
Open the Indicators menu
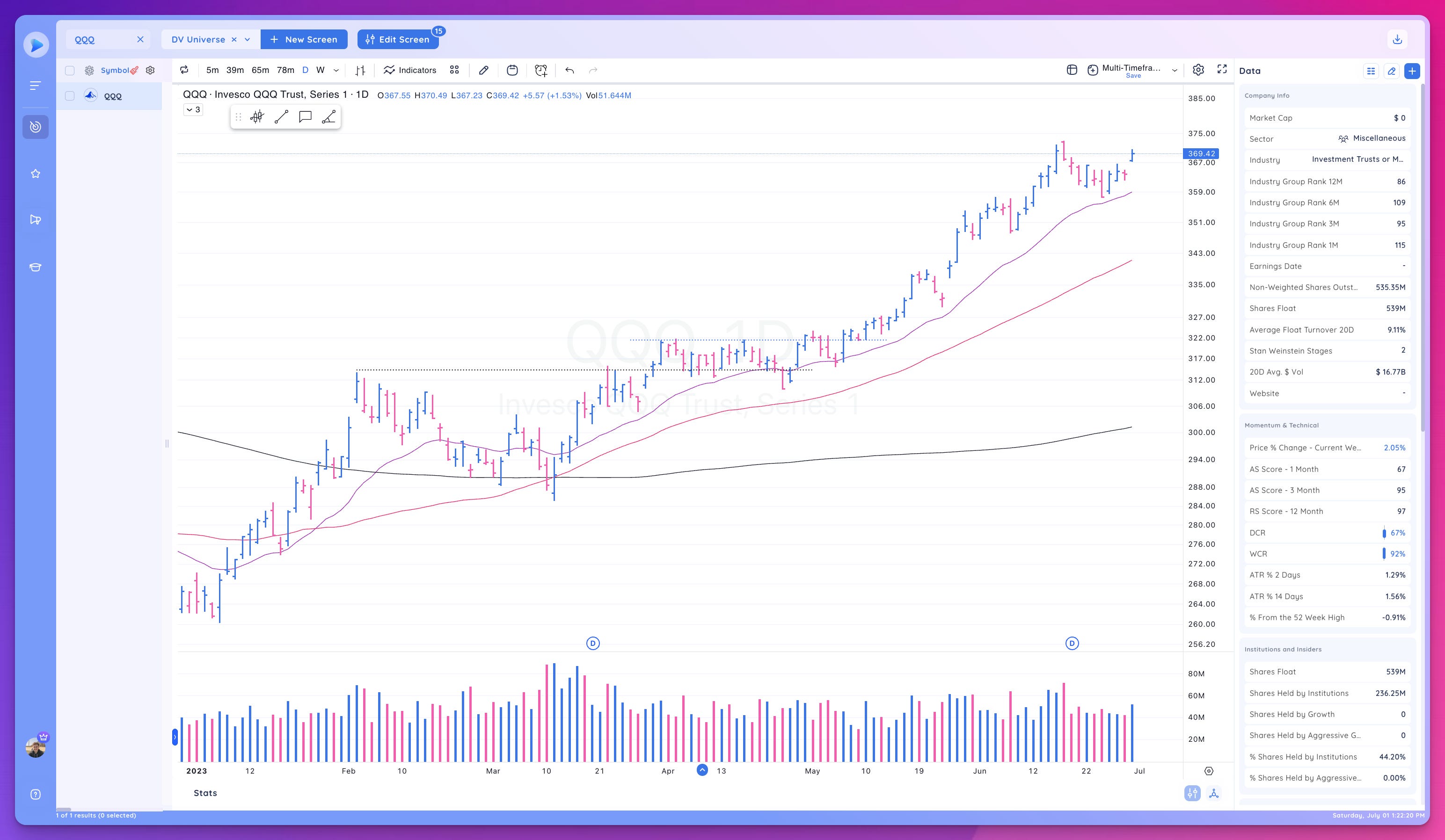point(409,70)
